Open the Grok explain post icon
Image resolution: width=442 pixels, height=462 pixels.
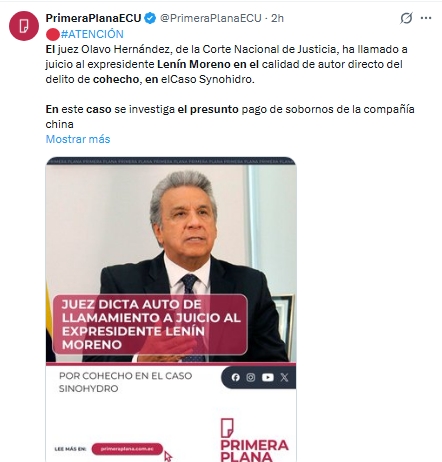[x=406, y=18]
